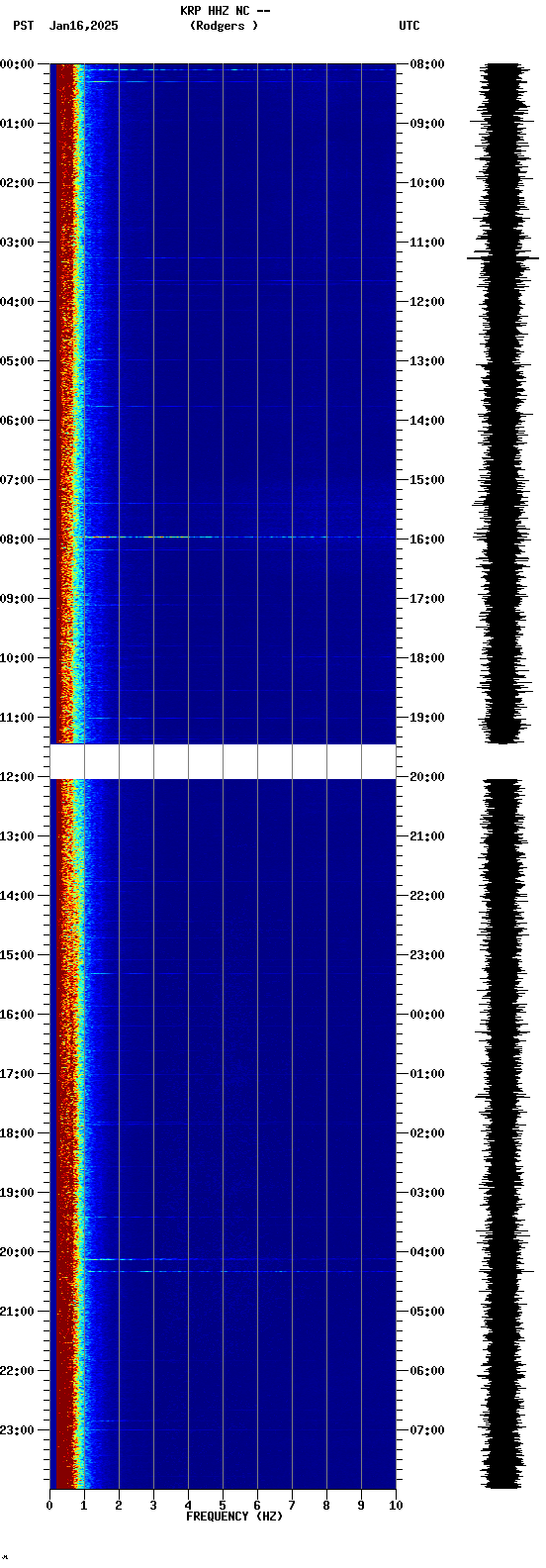546x1568 pixels.
Task: Click the UTC '16:00' time label
Action: click(x=427, y=539)
